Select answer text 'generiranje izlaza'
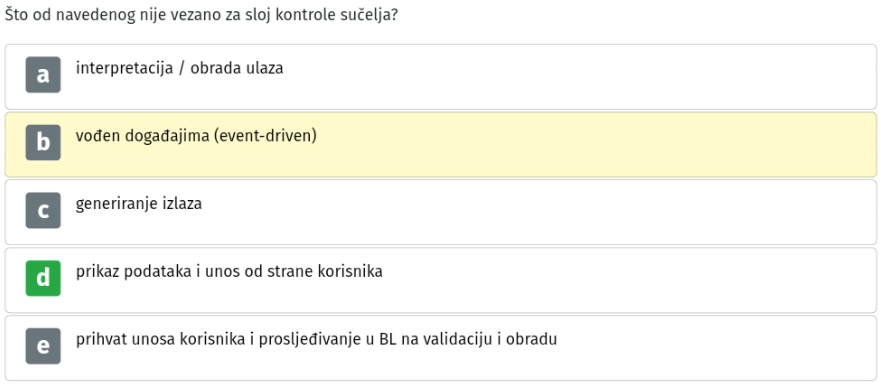This screenshot has height=389, width=881. click(x=139, y=205)
